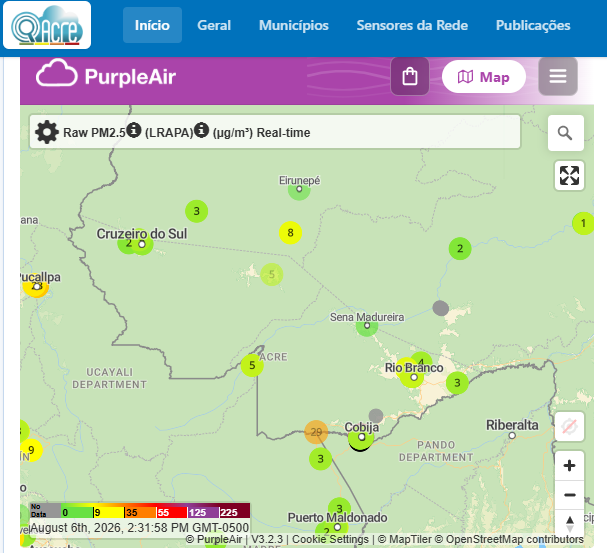607x553 pixels.
Task: Open the Publicações menu item
Action: coord(533,25)
